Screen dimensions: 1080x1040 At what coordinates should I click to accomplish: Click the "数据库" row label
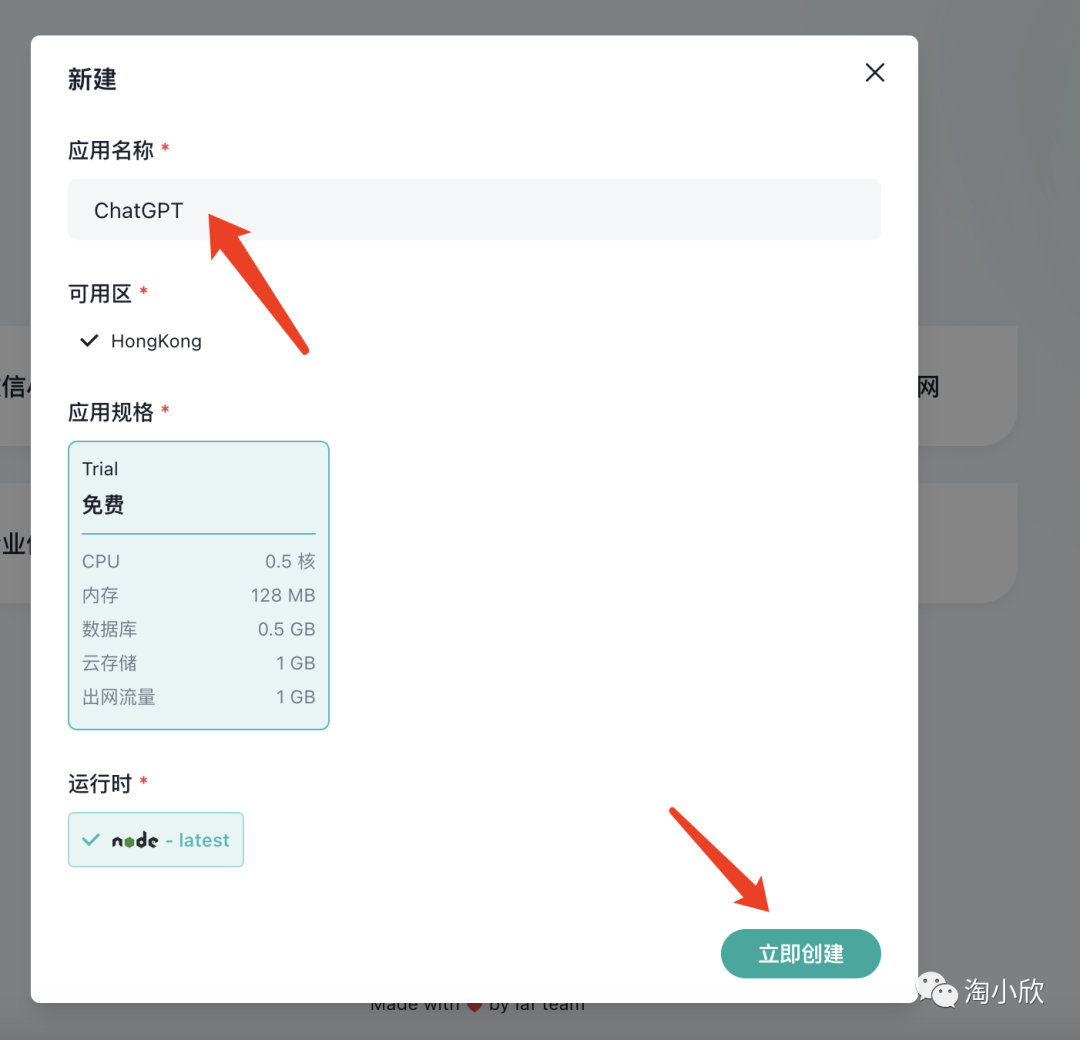click(x=110, y=629)
